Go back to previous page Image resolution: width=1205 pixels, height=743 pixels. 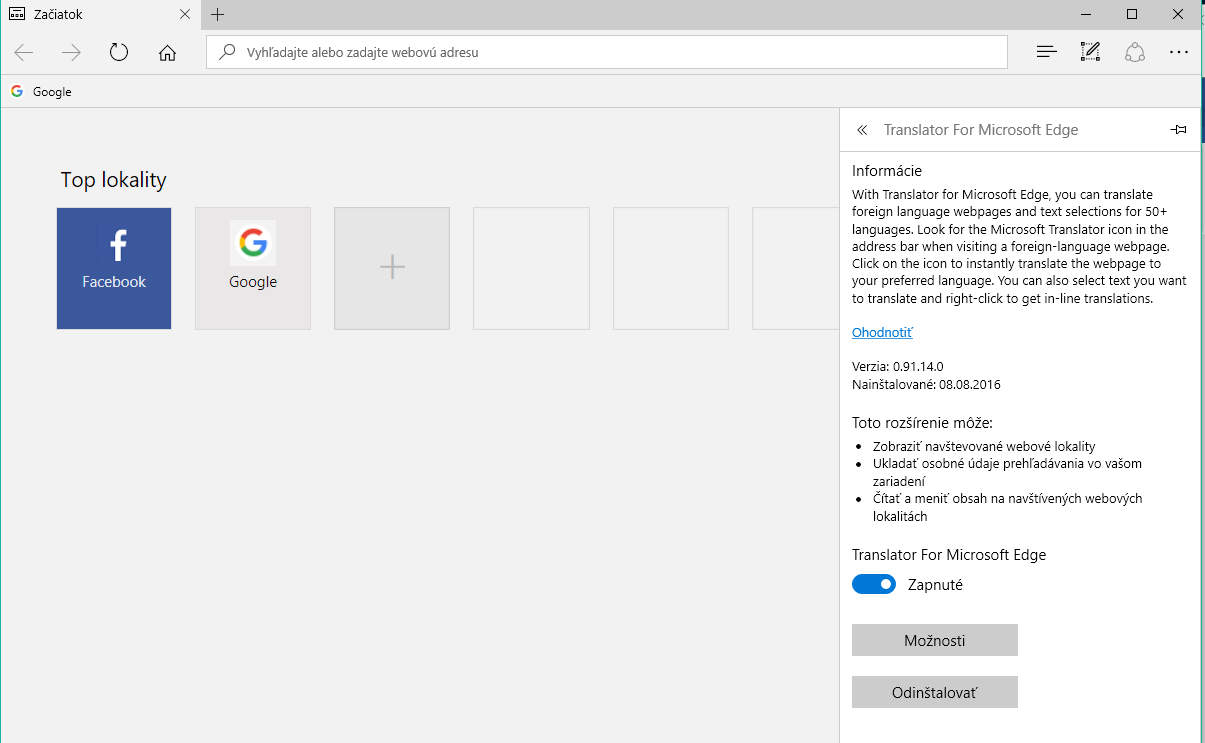[24, 52]
